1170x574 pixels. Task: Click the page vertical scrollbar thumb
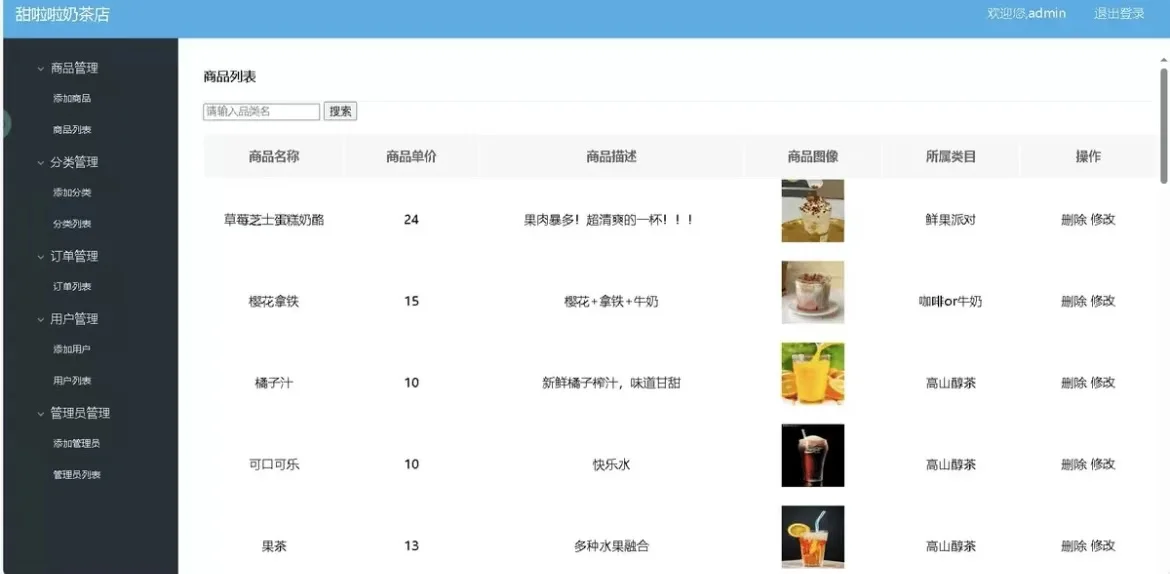point(1163,125)
